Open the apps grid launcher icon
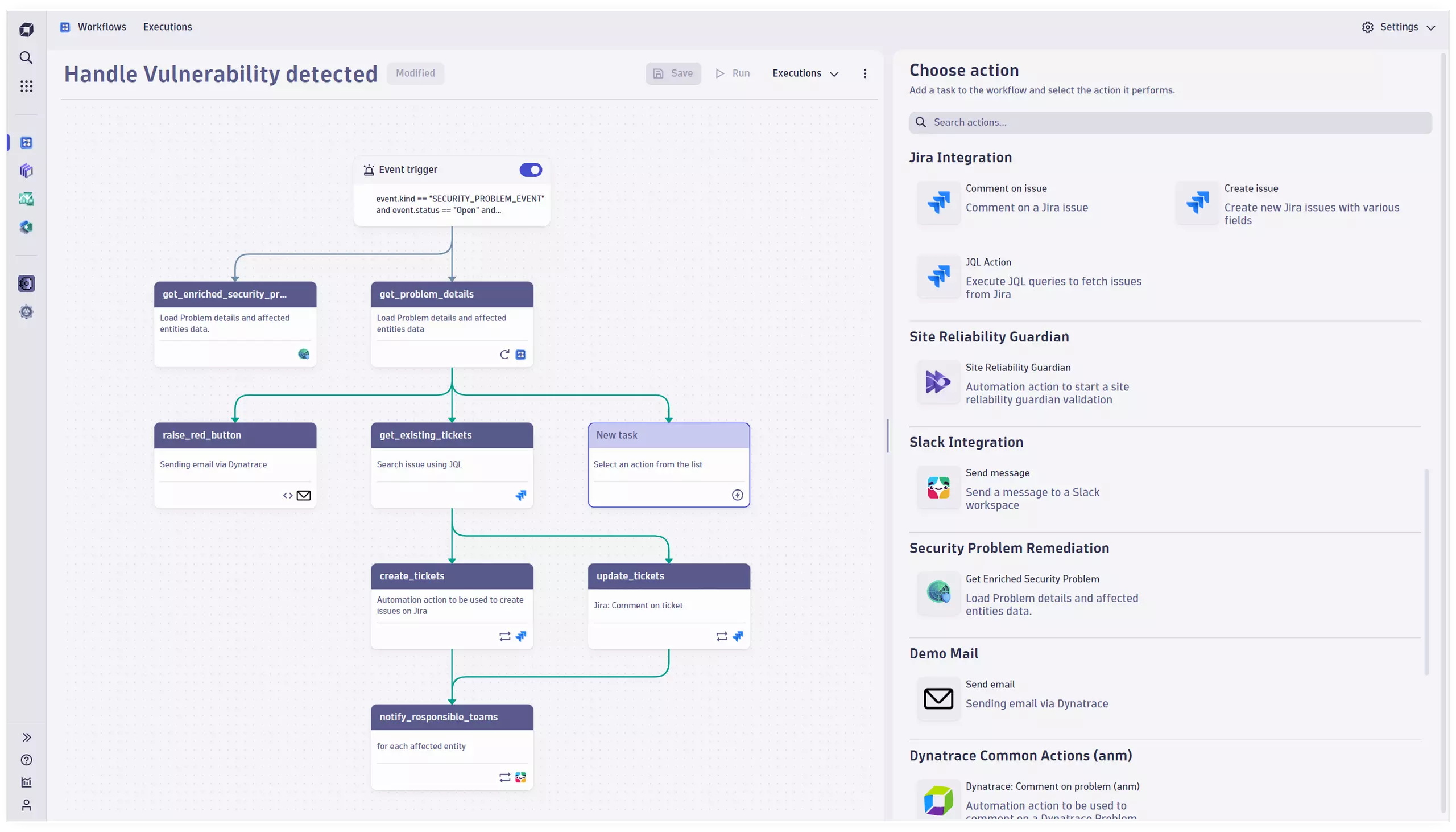Image resolution: width=1456 pixels, height=832 pixels. click(x=26, y=87)
